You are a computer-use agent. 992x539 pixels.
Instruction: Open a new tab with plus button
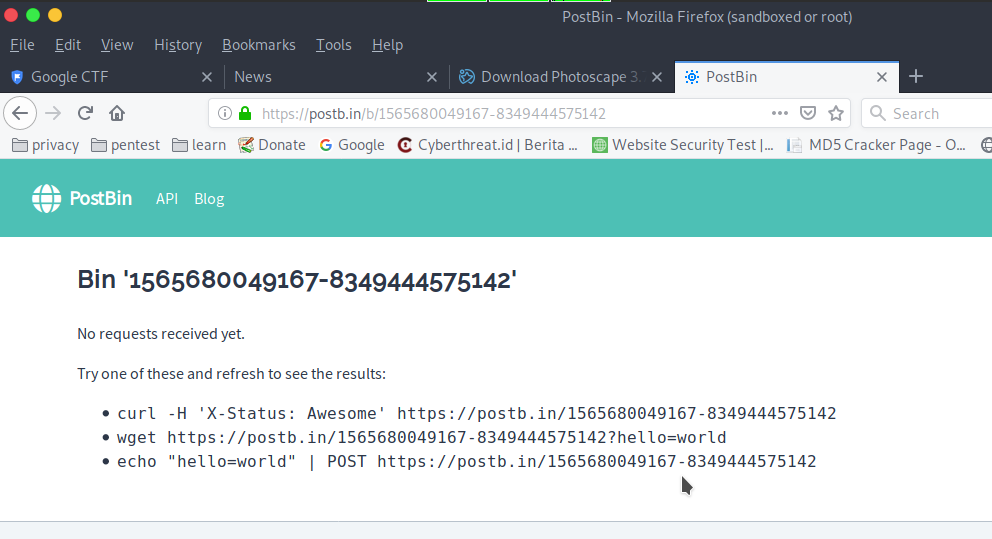point(915,77)
